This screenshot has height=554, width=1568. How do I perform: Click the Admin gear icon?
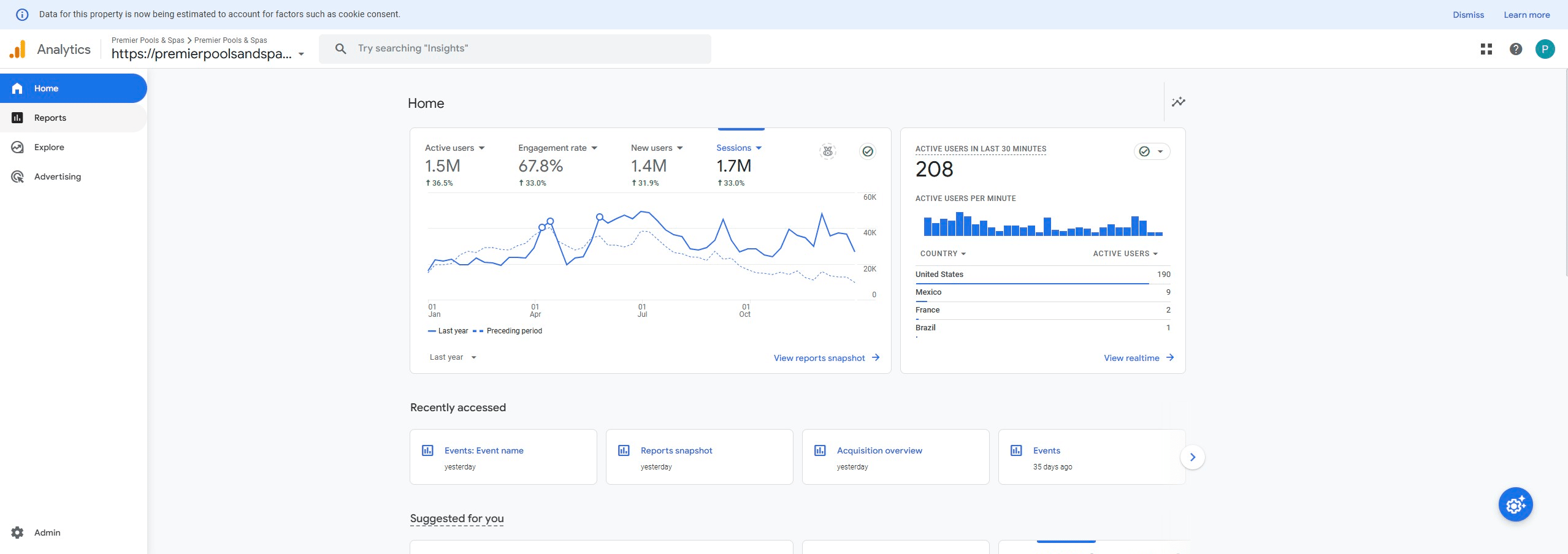(18, 533)
